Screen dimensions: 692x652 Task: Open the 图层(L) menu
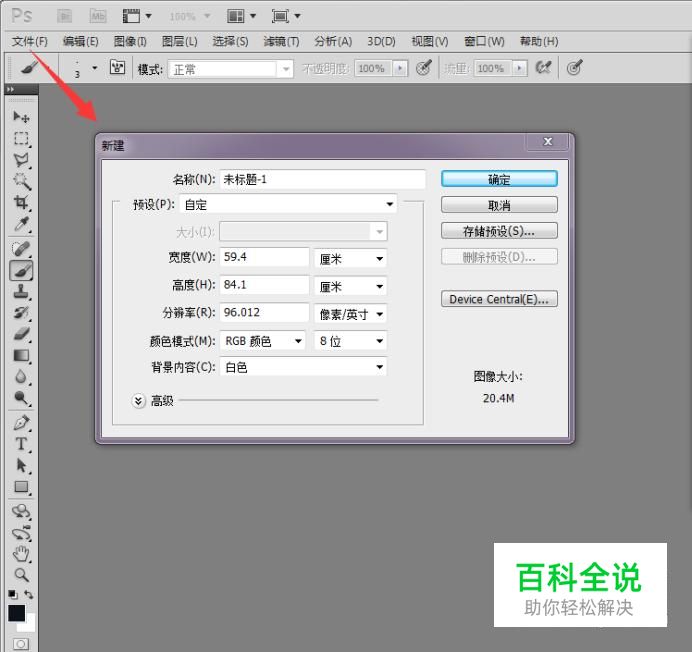(x=180, y=41)
